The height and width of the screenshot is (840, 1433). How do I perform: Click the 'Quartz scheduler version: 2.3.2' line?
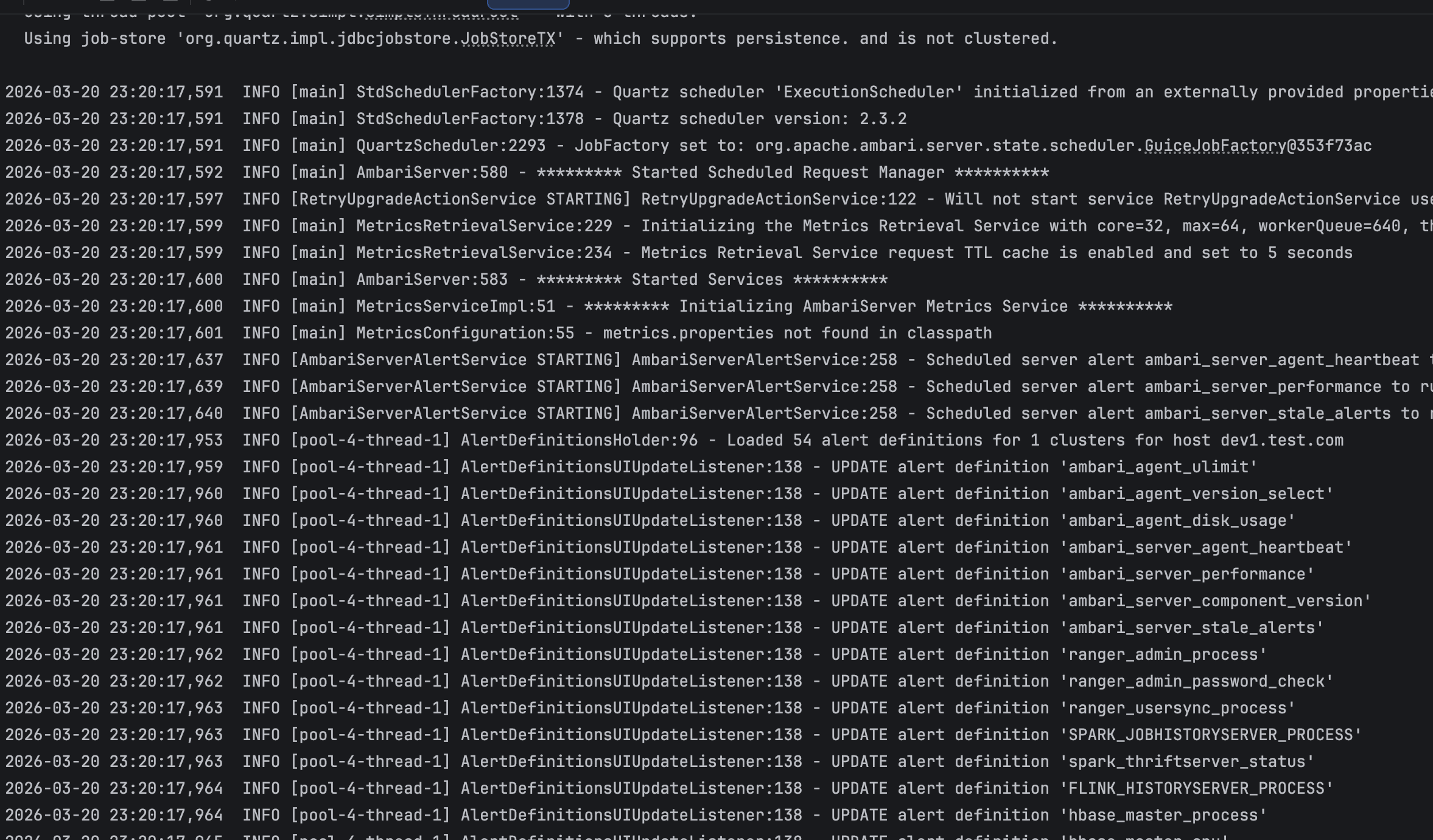(759, 119)
